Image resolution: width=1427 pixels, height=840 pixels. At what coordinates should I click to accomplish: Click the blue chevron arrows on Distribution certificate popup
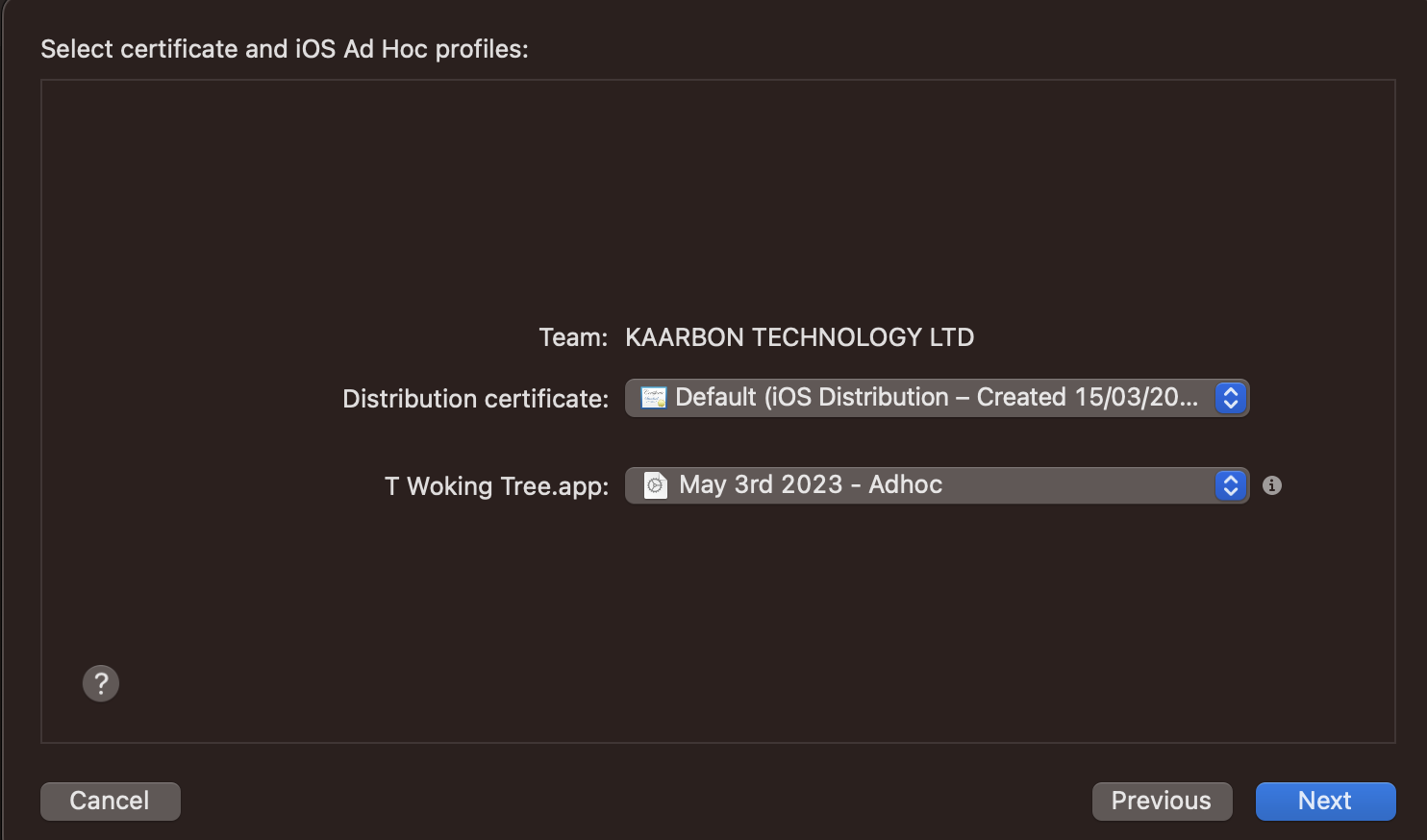point(1231,398)
